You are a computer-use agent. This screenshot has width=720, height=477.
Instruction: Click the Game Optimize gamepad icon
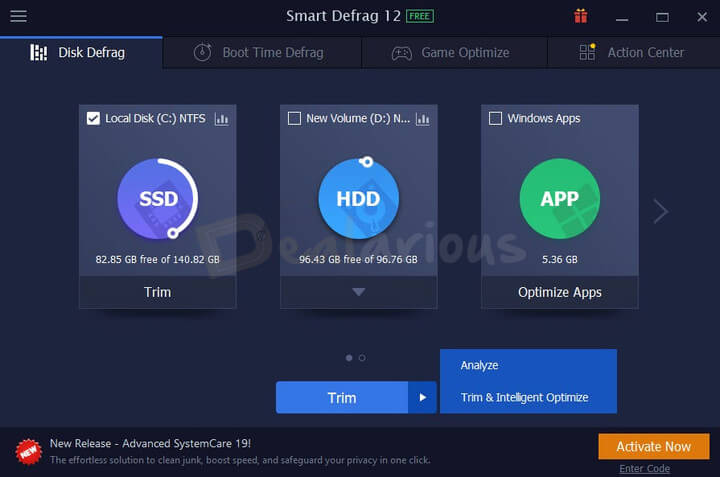click(x=402, y=53)
